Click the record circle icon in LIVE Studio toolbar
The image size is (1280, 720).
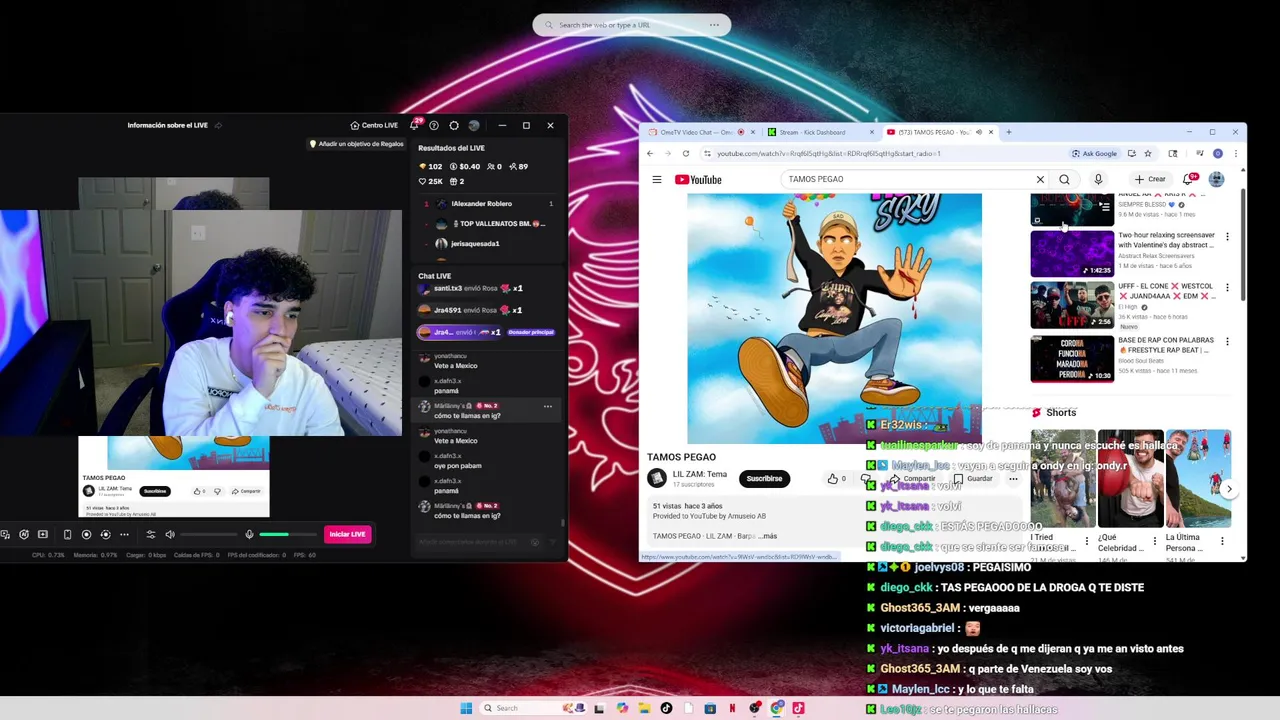[86, 534]
